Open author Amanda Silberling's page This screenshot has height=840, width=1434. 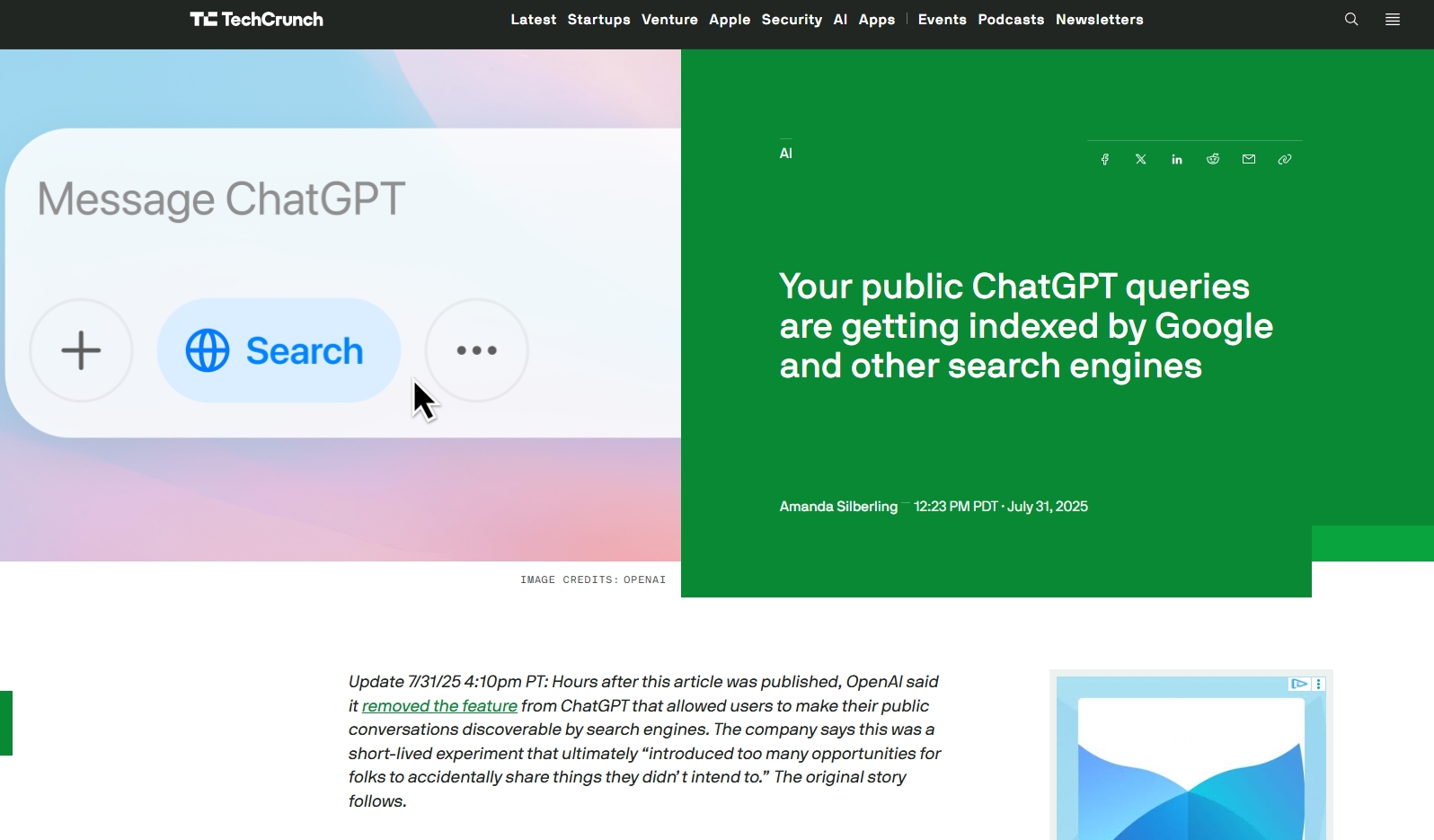point(838,507)
